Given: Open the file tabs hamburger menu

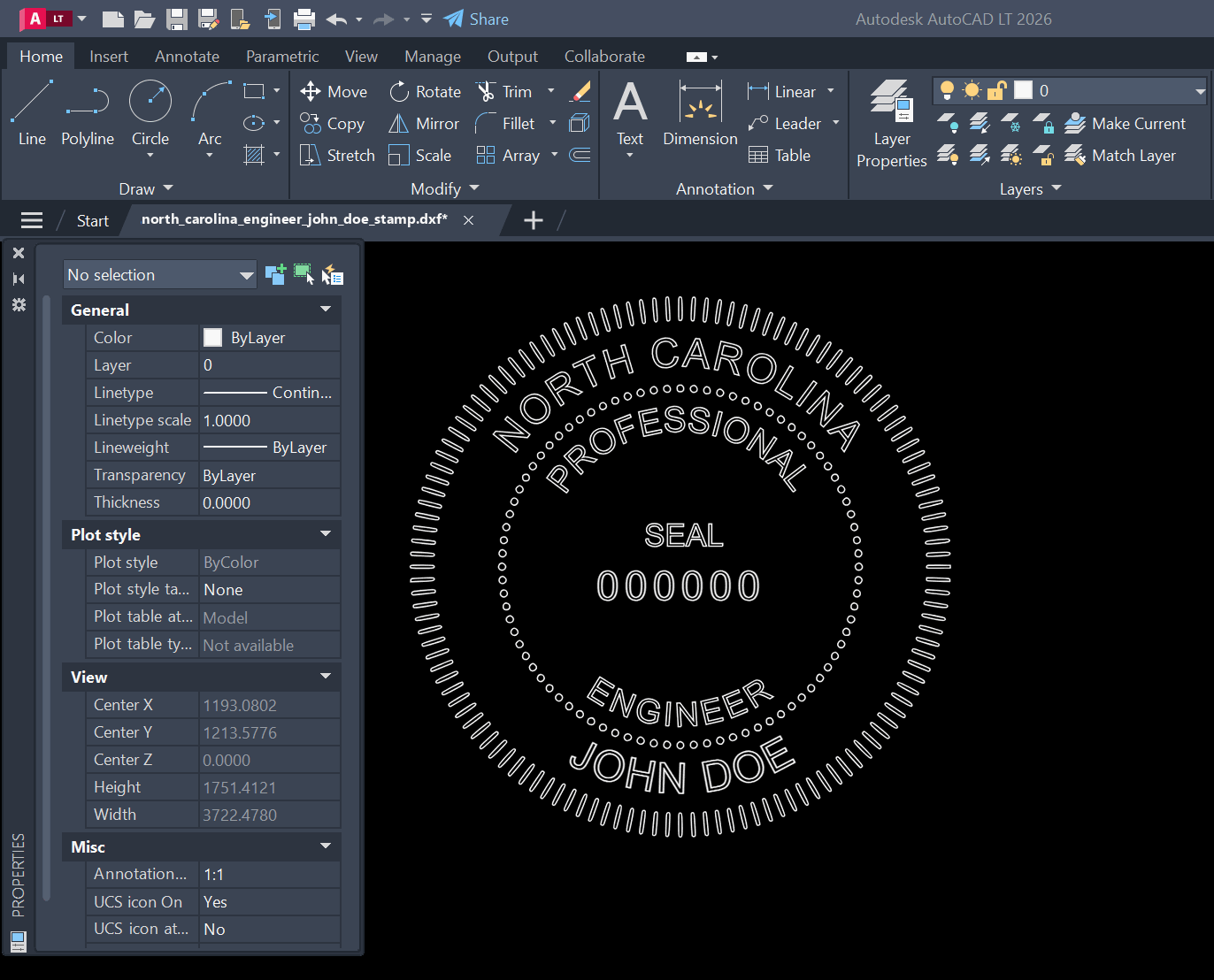Looking at the screenshot, I should pyautogui.click(x=32, y=220).
